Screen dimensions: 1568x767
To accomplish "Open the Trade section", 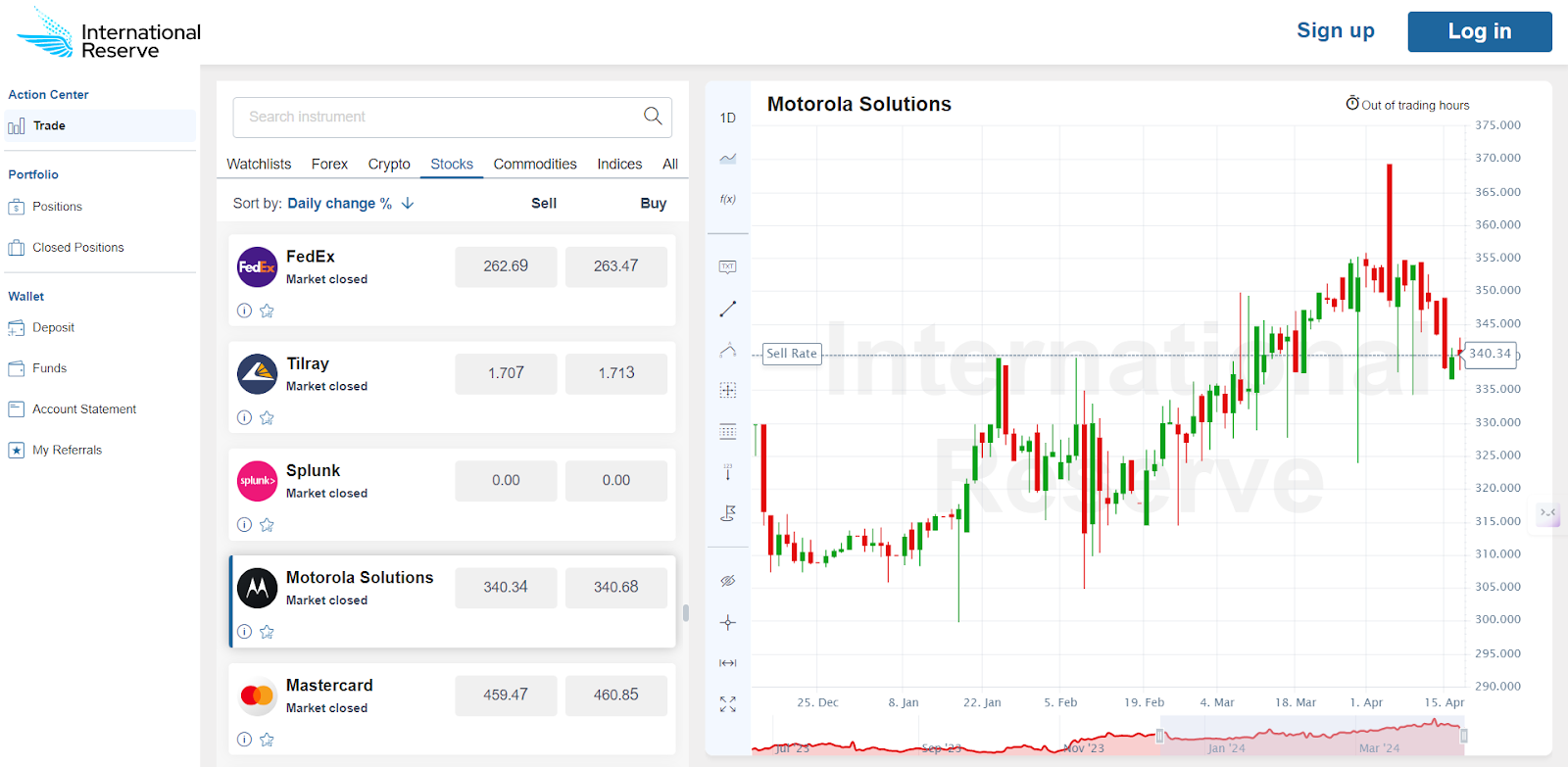I will click(100, 125).
